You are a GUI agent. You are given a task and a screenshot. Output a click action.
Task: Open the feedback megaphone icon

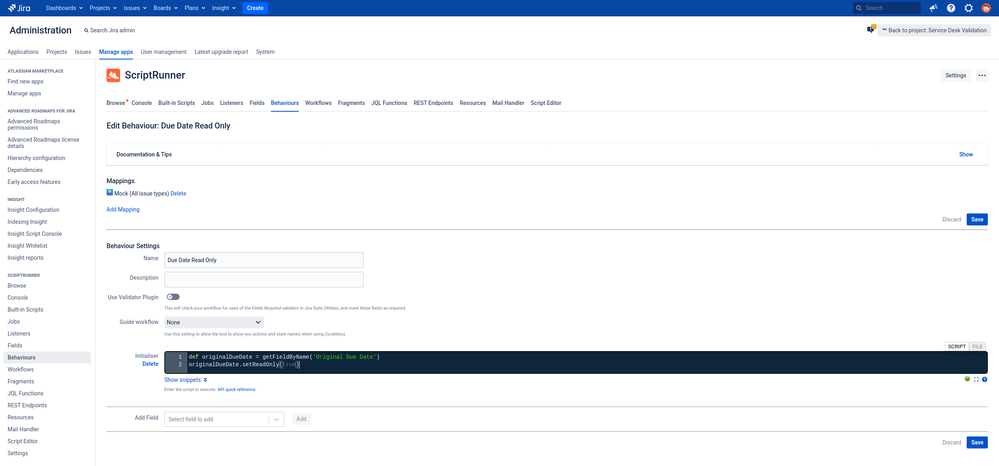933,8
